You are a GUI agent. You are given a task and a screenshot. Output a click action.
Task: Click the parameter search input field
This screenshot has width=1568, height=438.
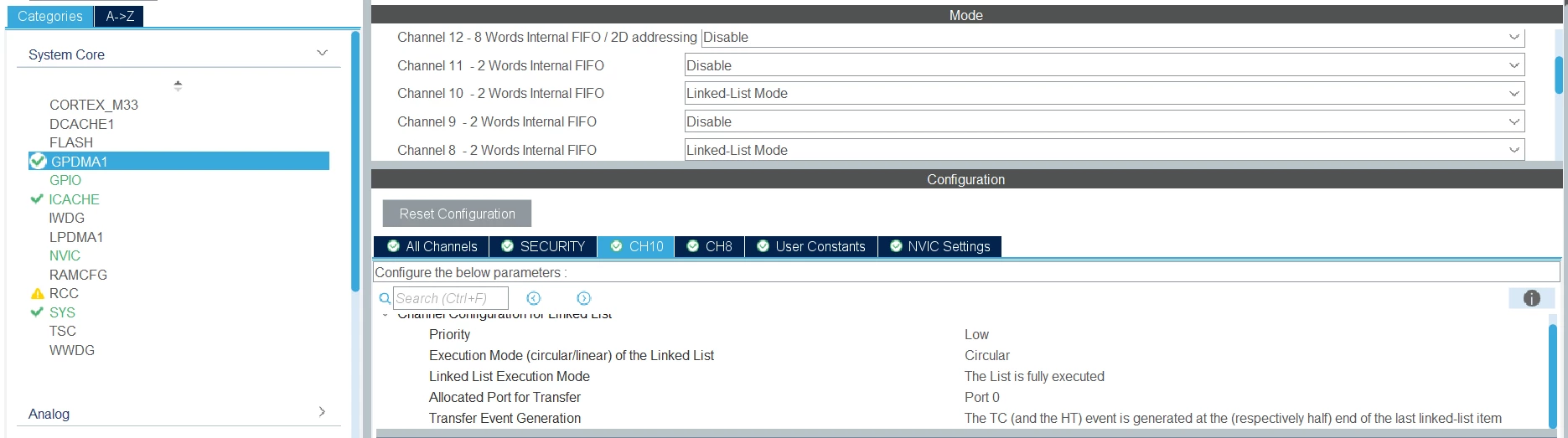coord(451,298)
